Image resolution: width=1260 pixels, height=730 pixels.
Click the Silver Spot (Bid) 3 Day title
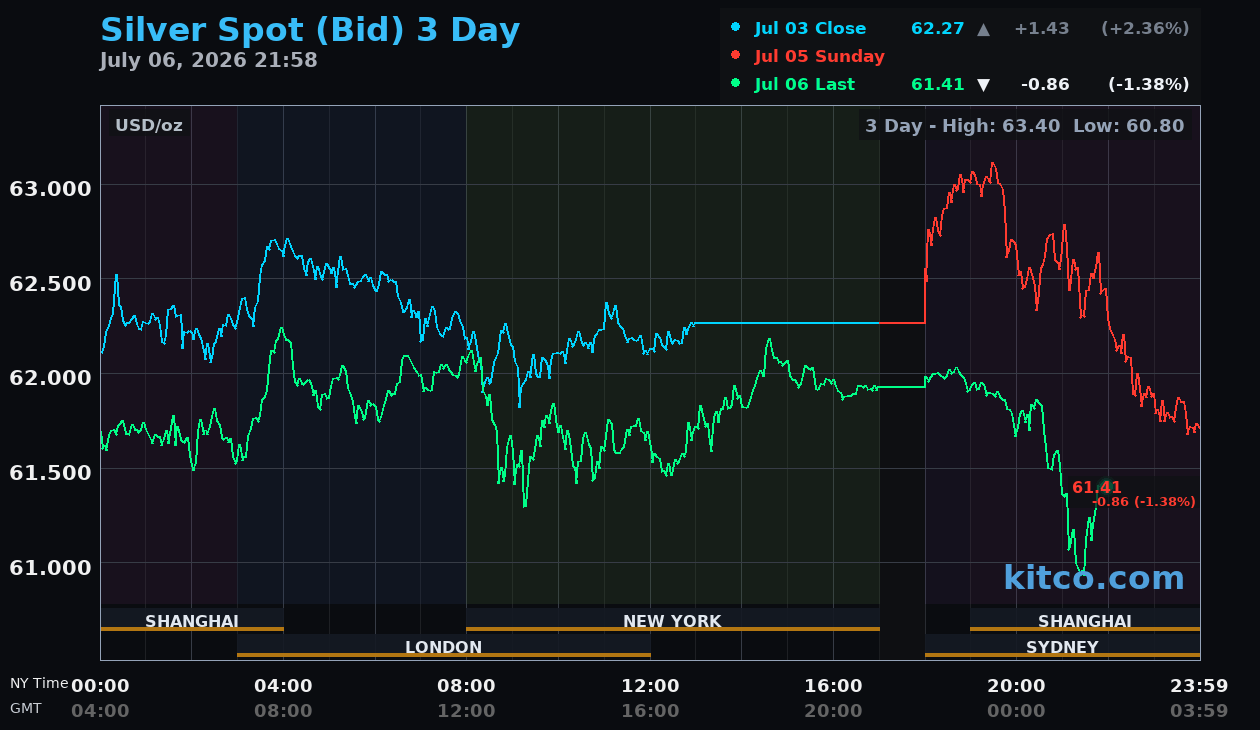tap(310, 31)
